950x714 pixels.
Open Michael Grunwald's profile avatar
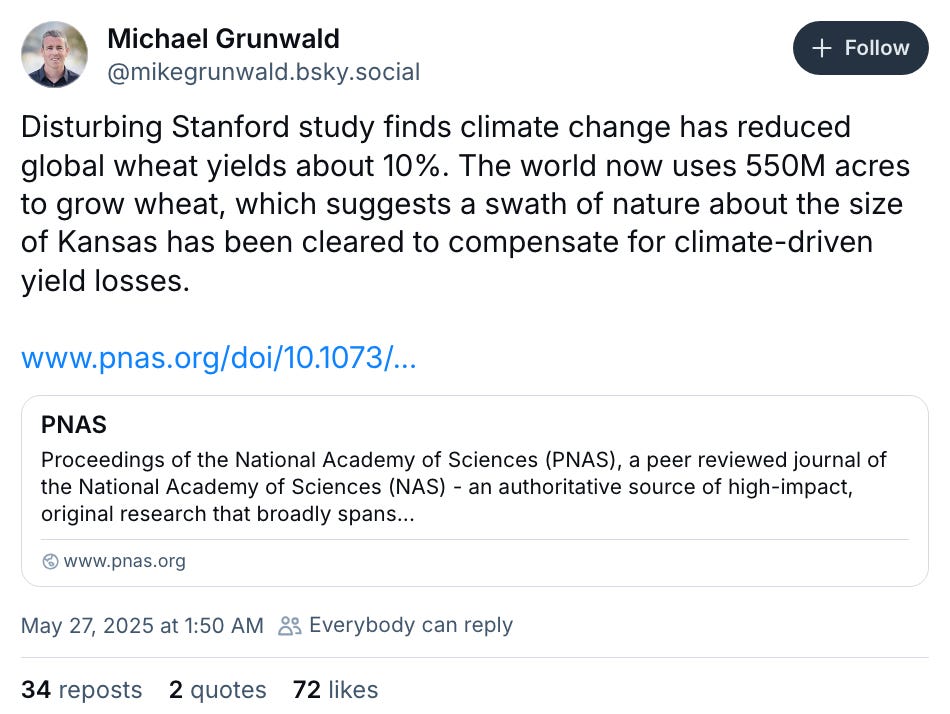54,54
